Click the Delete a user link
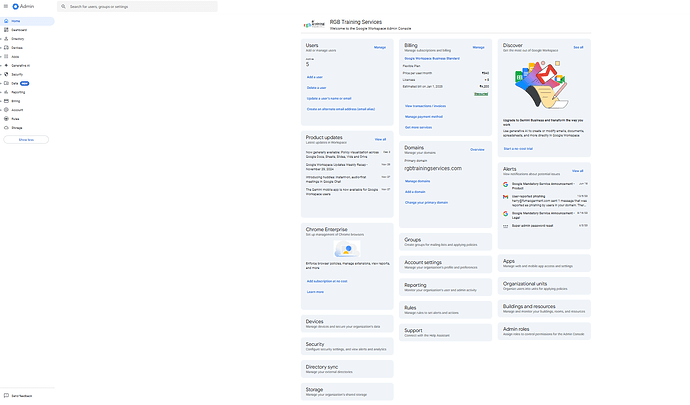The image size is (690, 405). click(x=316, y=88)
